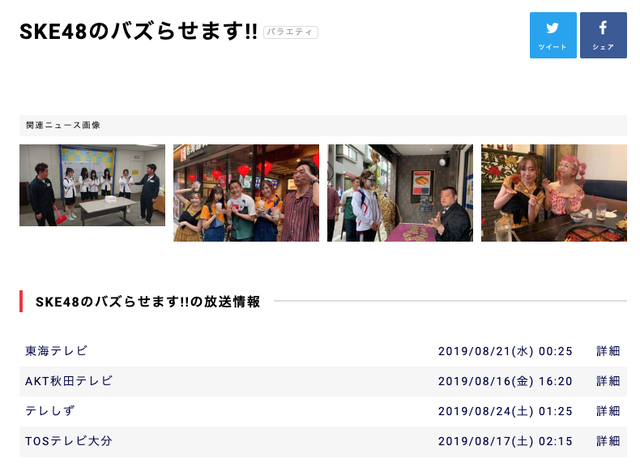
Task: Click 詳細 in the テレしず row
Action: pyautogui.click(x=608, y=411)
